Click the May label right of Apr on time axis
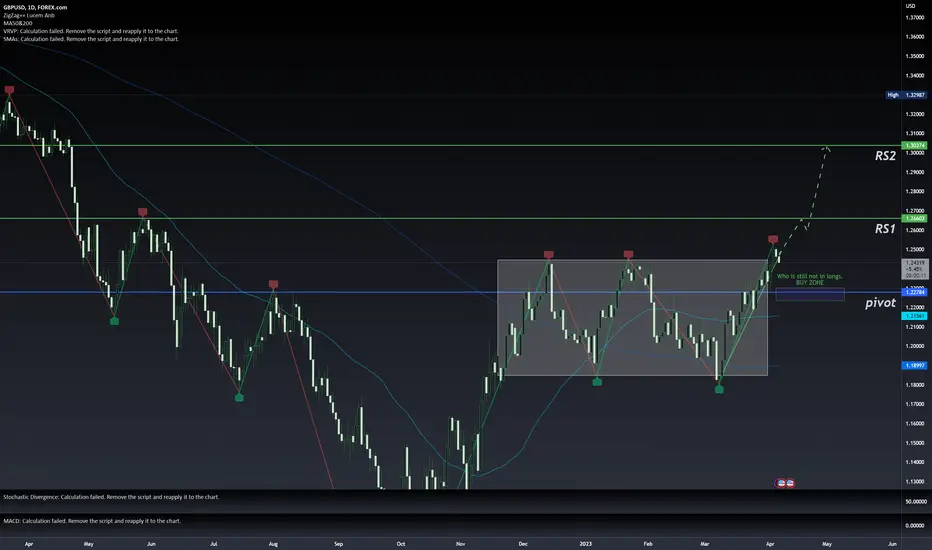 click(x=827, y=543)
